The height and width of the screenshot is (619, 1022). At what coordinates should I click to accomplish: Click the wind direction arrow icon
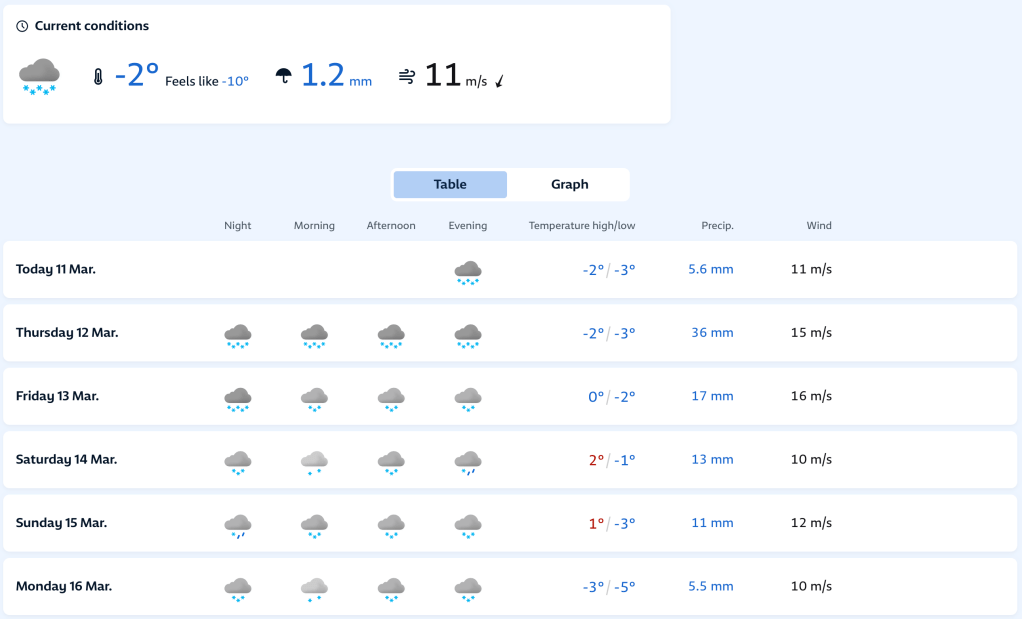coord(499,81)
